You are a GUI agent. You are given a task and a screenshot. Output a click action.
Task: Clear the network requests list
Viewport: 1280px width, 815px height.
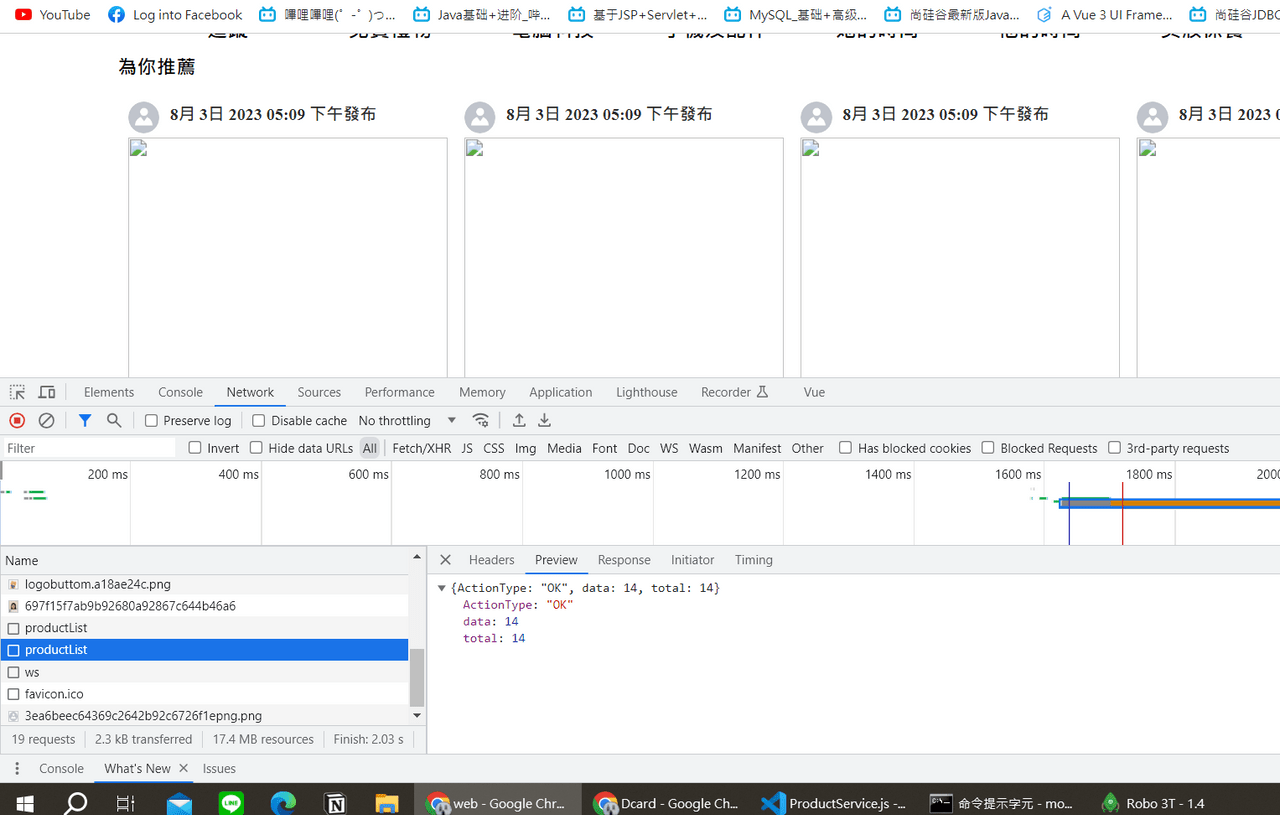[46, 420]
